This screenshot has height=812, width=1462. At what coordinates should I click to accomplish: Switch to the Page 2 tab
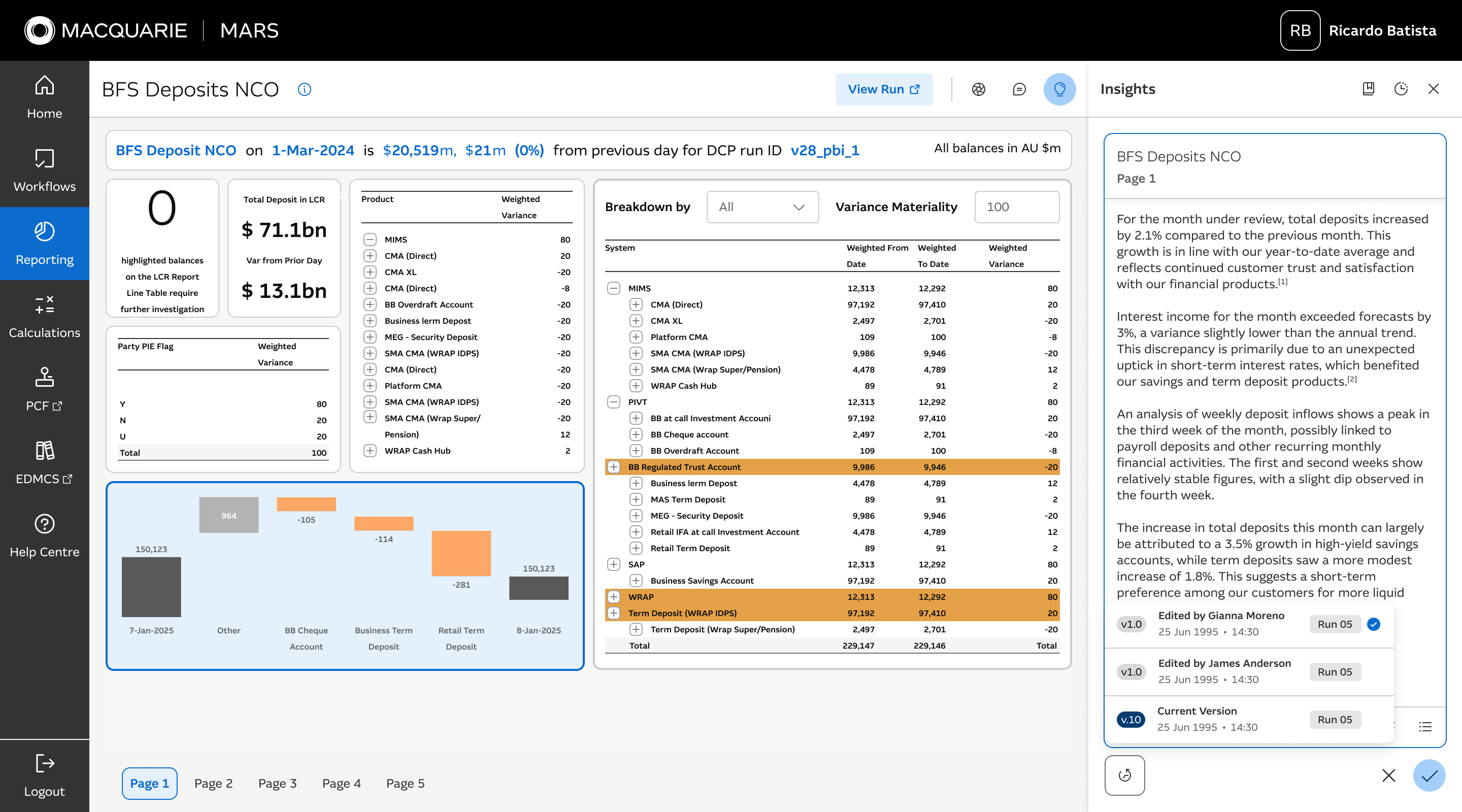(x=213, y=783)
